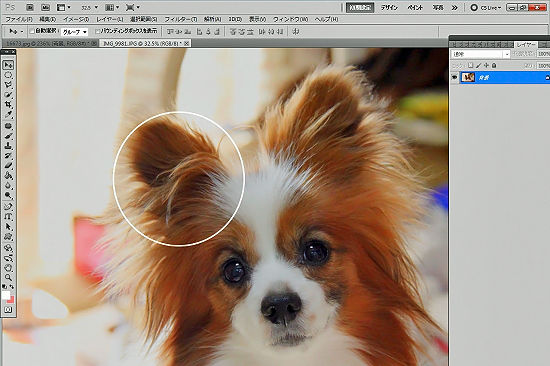Toggle Quick Mask mode
The image size is (550, 366).
(8, 310)
